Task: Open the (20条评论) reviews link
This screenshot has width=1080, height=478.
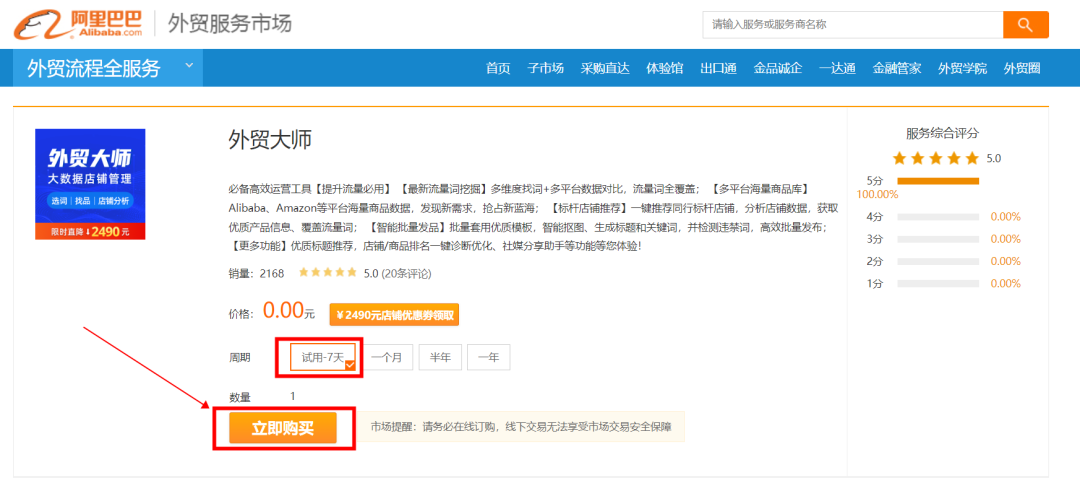Action: tap(406, 273)
